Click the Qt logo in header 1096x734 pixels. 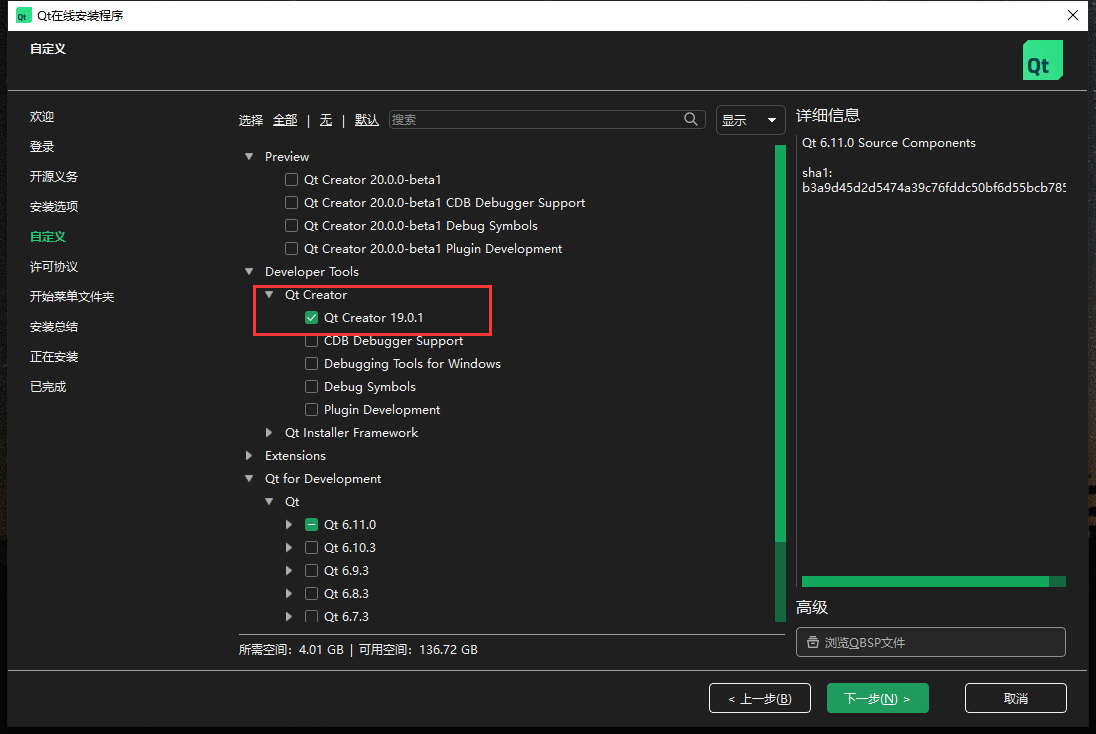pyautogui.click(x=1042, y=60)
